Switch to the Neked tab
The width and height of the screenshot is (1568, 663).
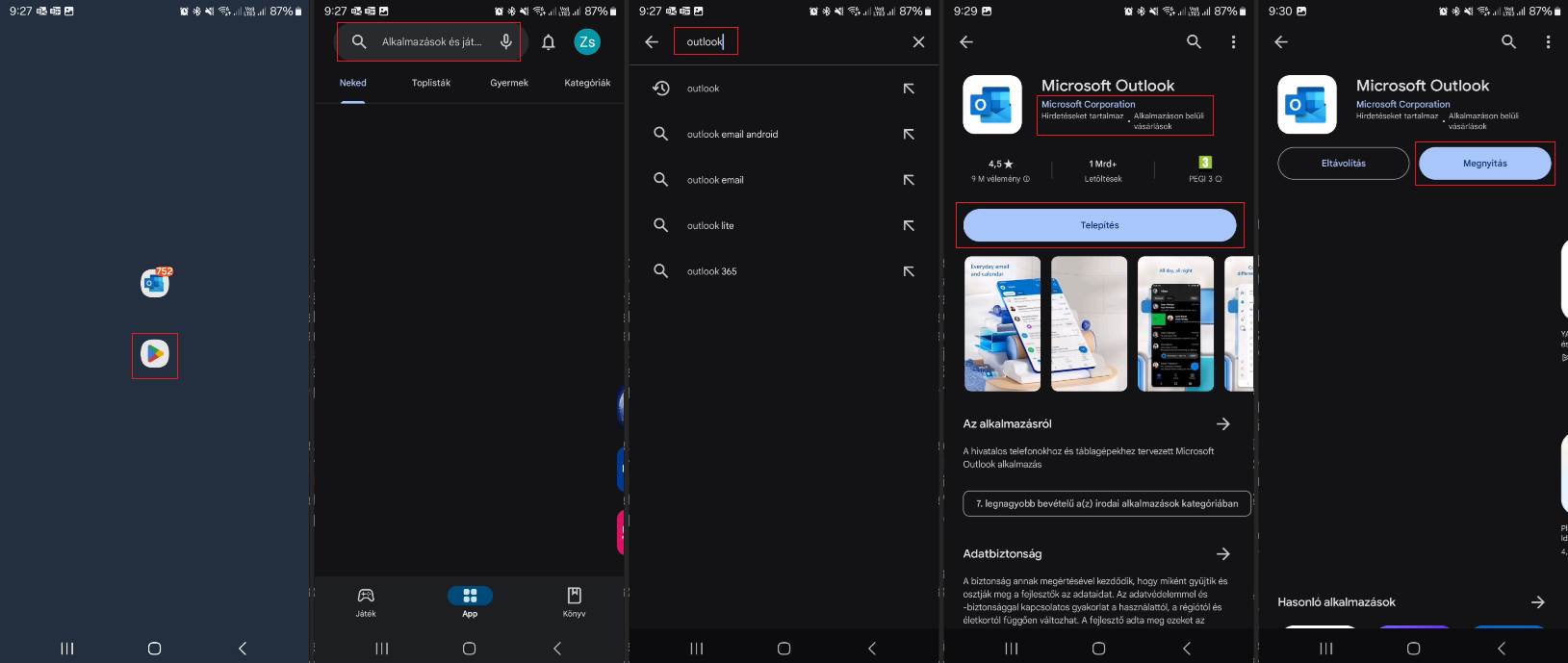[353, 83]
